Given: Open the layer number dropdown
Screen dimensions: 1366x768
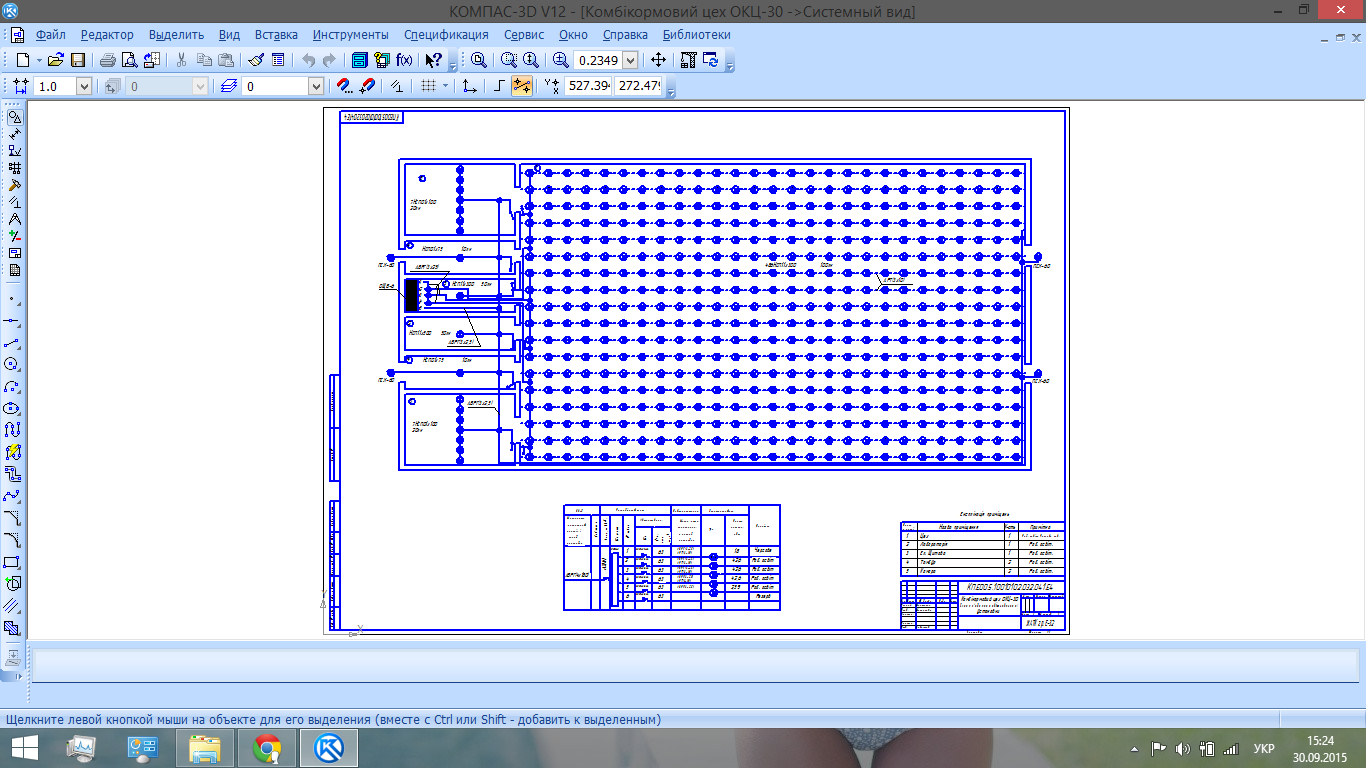Looking at the screenshot, I should pyautogui.click(x=314, y=87).
